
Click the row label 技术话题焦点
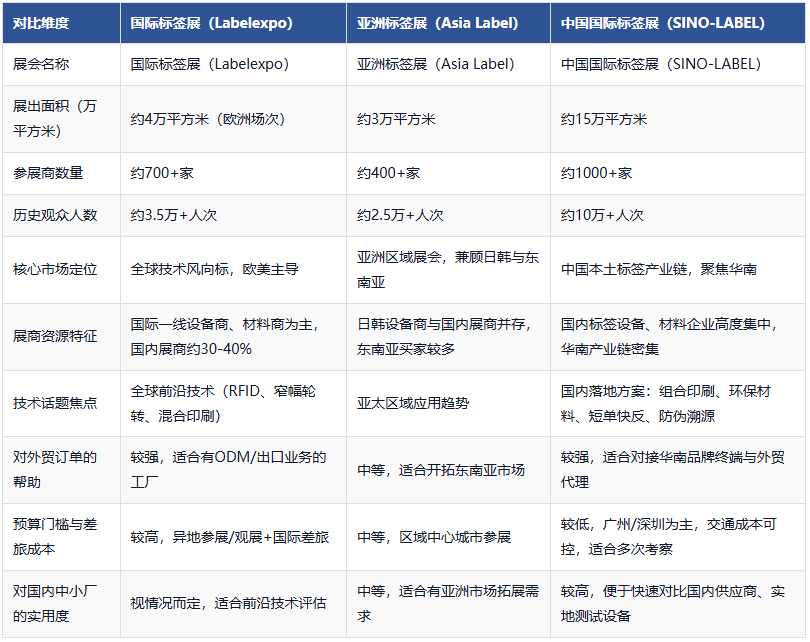point(61,403)
